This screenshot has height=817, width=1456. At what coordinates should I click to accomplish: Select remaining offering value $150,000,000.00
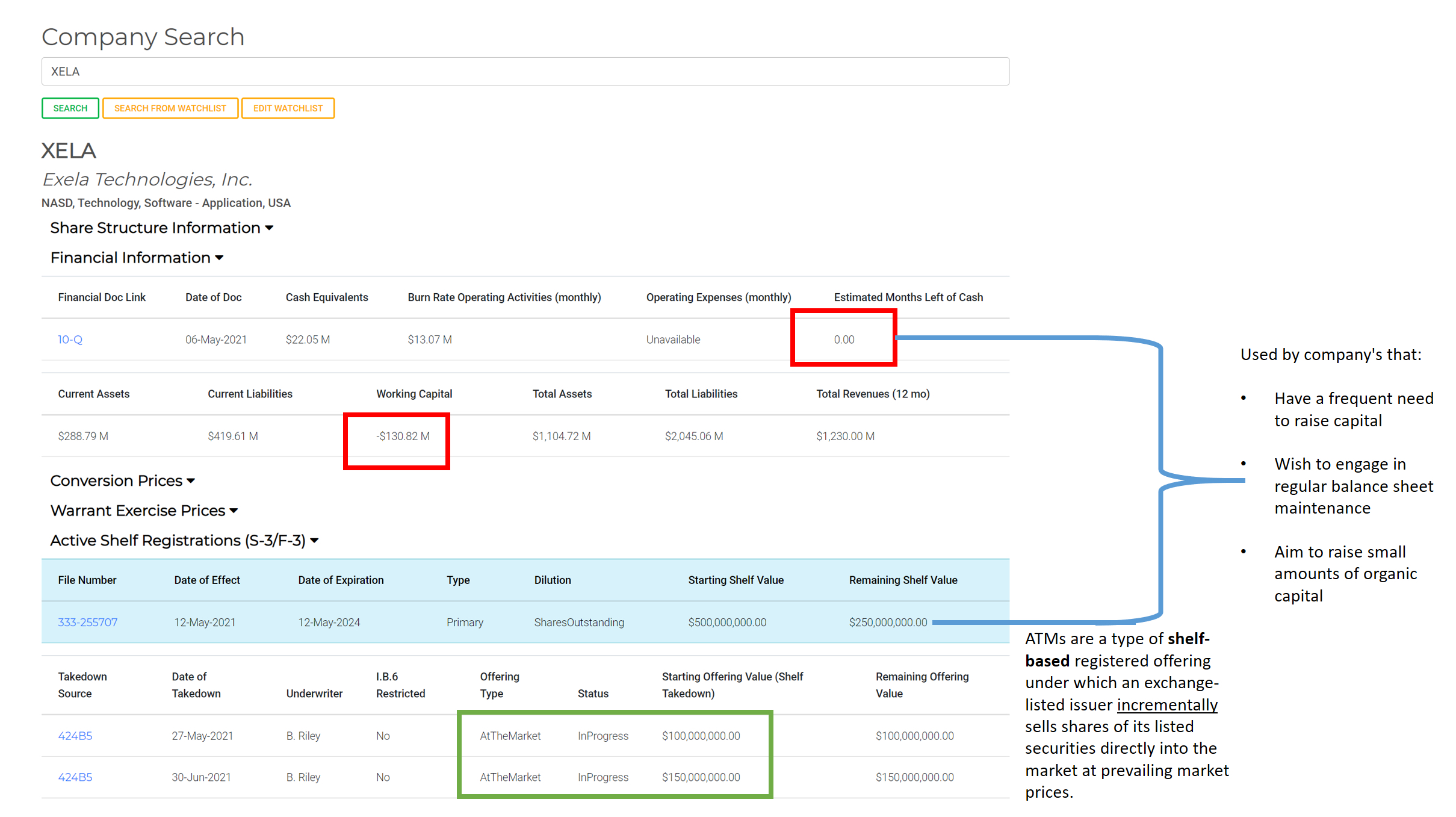[x=914, y=777]
